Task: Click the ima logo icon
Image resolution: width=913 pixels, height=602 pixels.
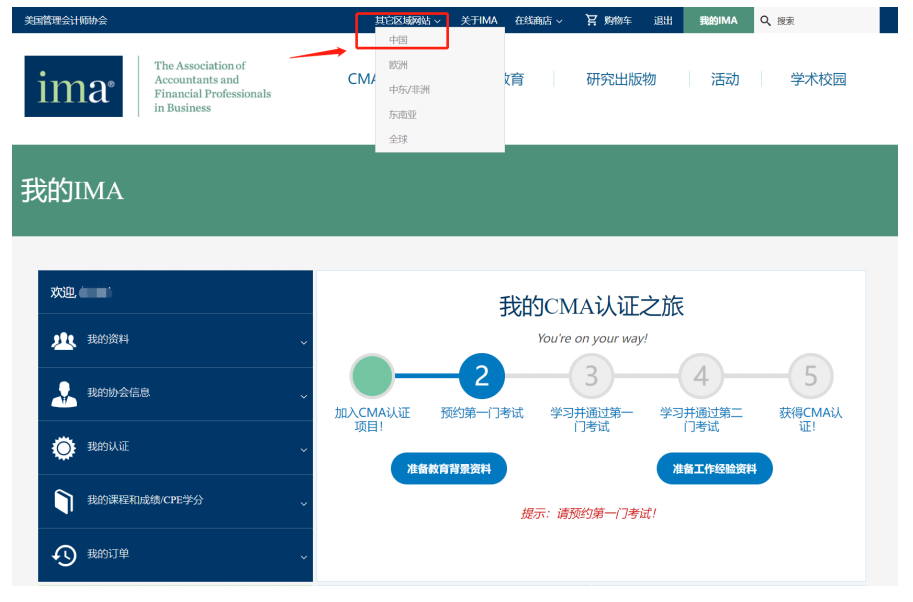Action: point(73,87)
